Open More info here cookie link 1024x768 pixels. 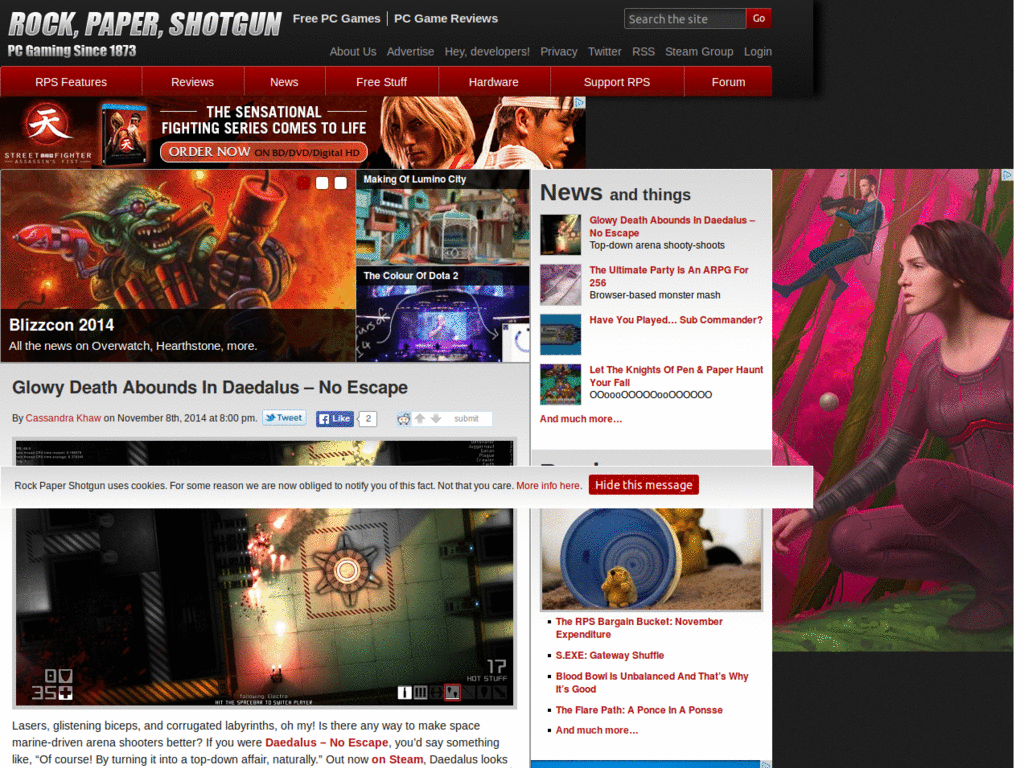548,485
